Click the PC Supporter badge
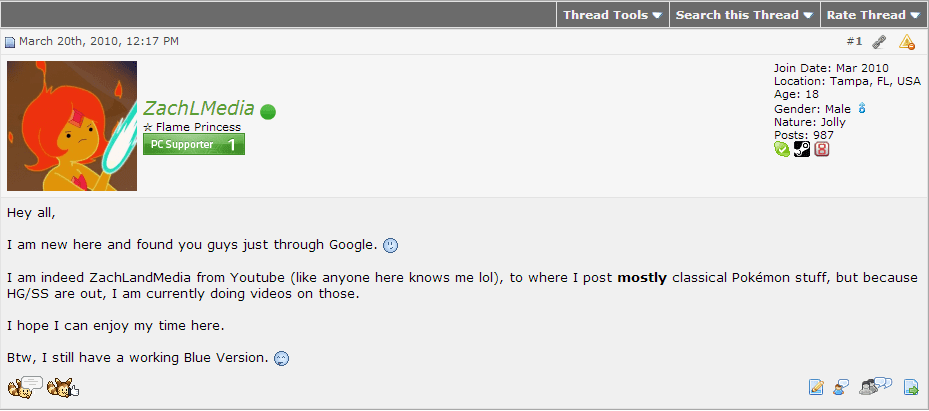Image resolution: width=929 pixels, height=411 pixels. point(194,145)
